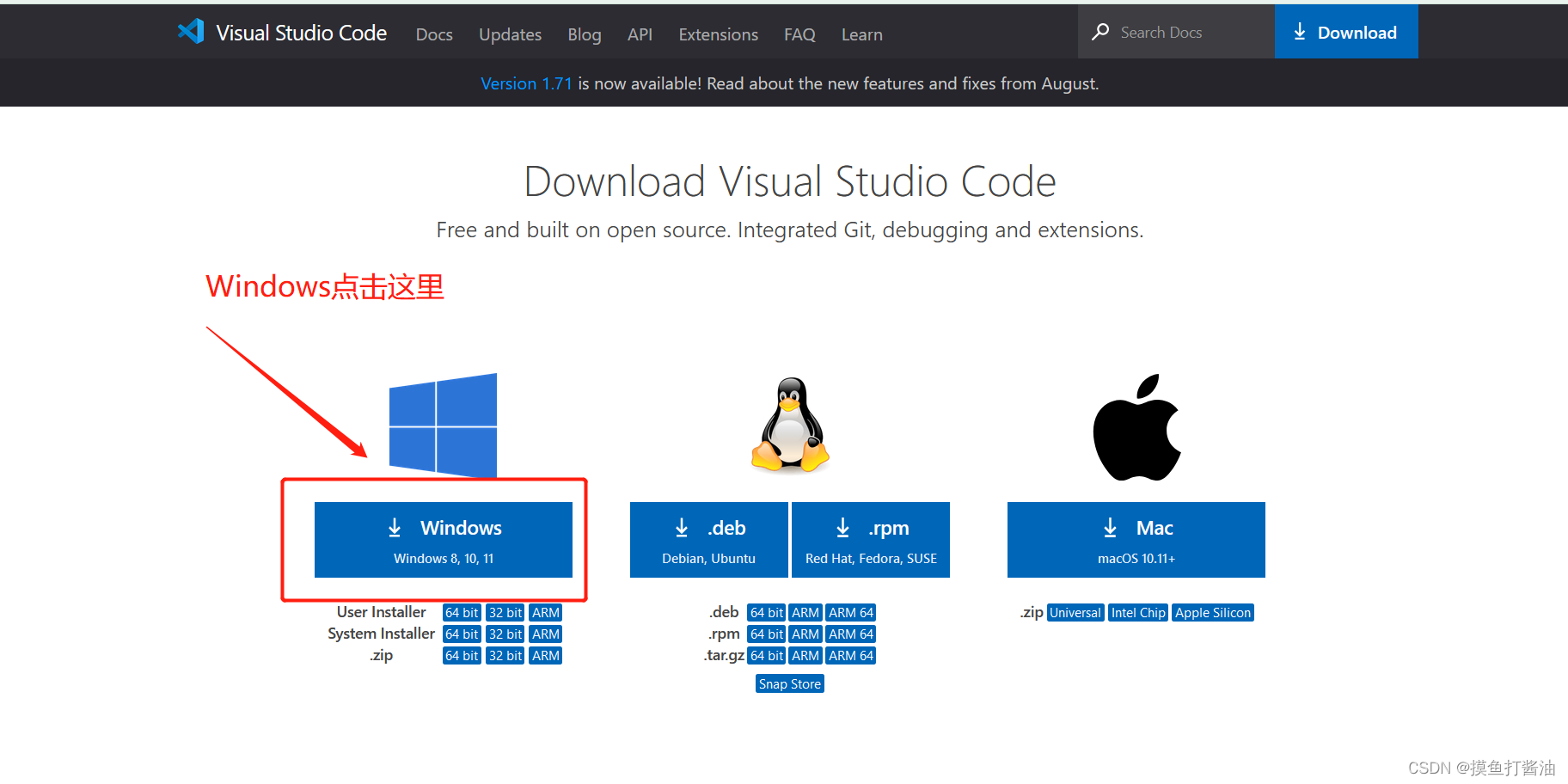Select Mac .zip Apple Silicon

point(1213,612)
